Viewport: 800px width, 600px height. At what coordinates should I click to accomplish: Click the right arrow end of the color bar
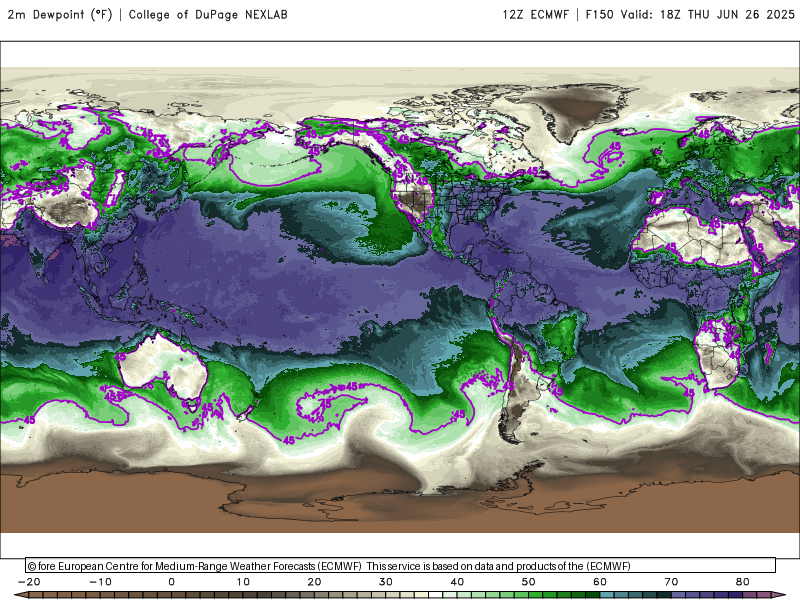click(x=778, y=595)
